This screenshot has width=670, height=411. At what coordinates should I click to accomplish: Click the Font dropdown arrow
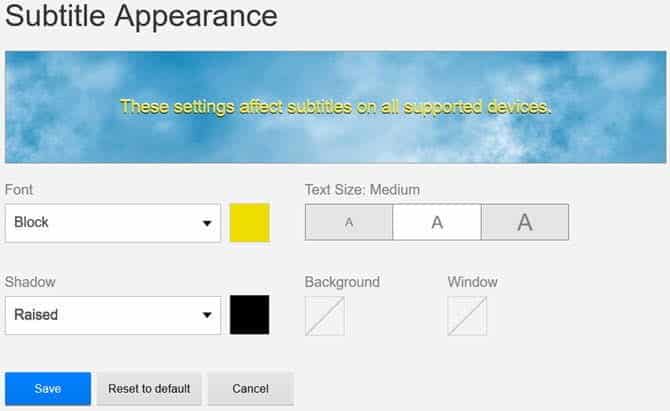207,223
